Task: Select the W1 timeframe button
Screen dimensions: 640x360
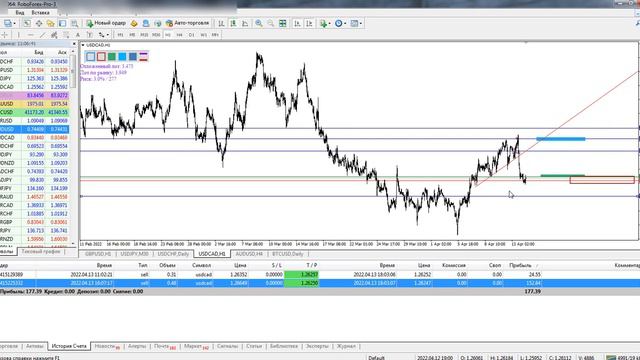Action: click(203, 35)
